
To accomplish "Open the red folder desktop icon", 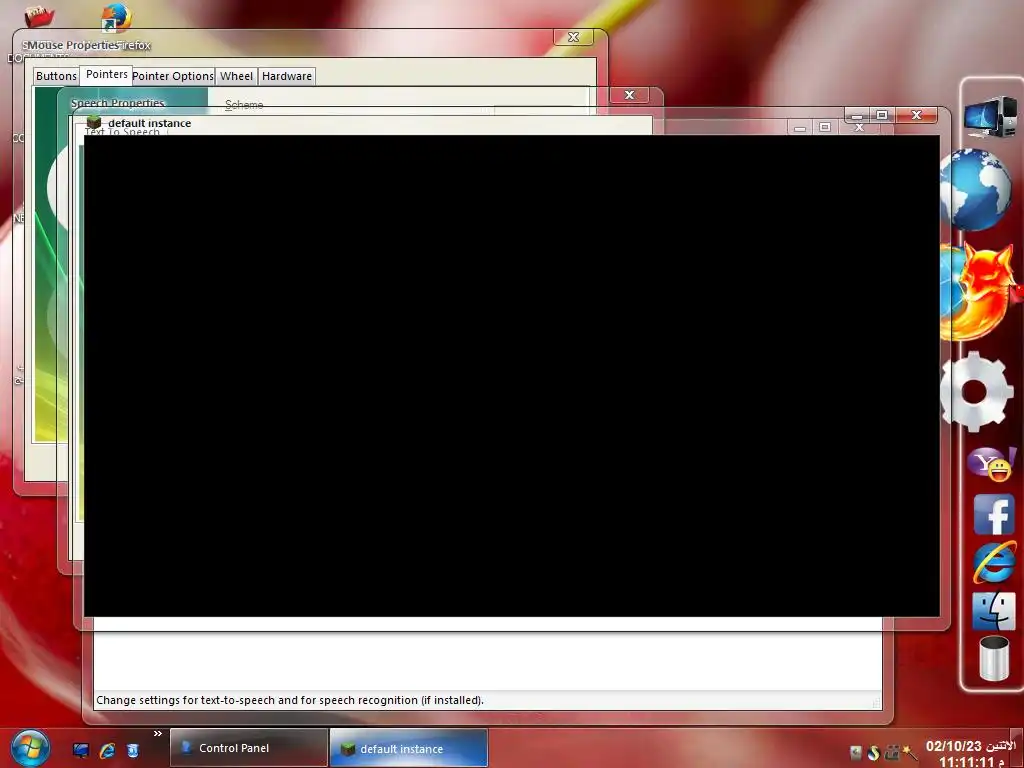I will [39, 16].
